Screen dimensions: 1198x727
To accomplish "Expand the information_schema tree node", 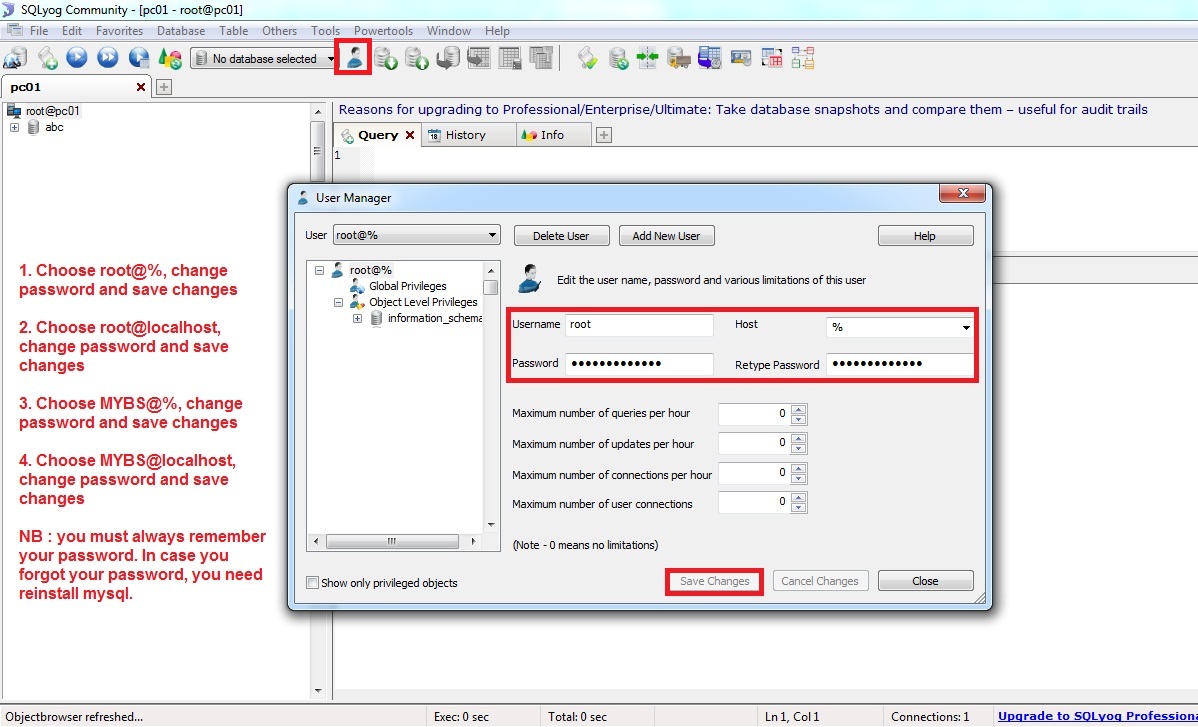I will [x=357, y=319].
